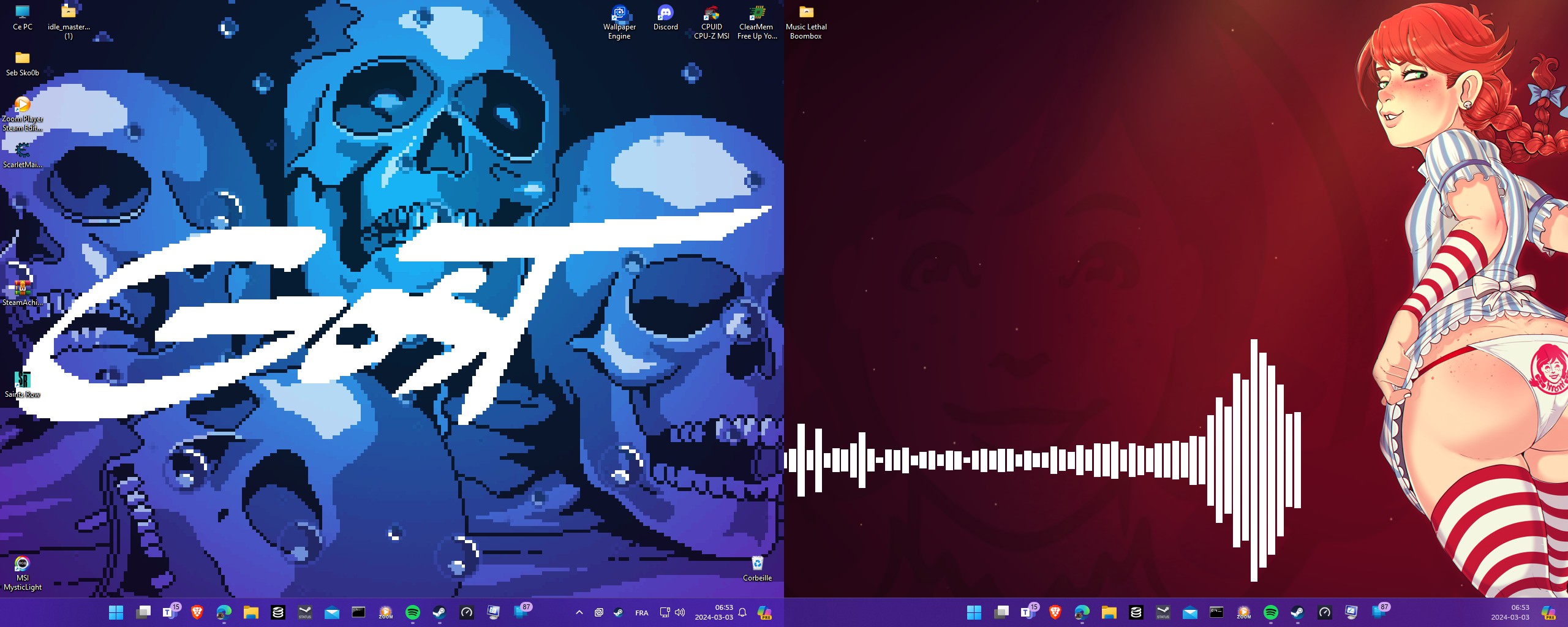Open Steam Status app on left monitor taskbar
Screen dimensions: 1568x627
click(x=305, y=612)
